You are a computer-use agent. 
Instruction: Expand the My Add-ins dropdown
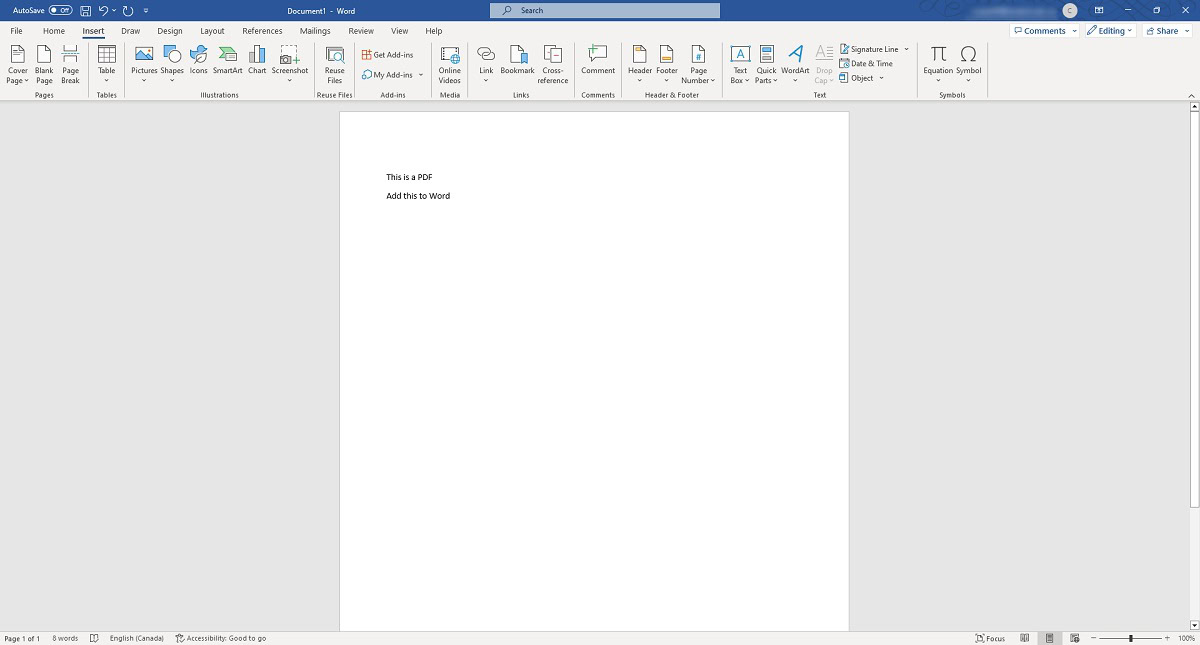coord(421,75)
